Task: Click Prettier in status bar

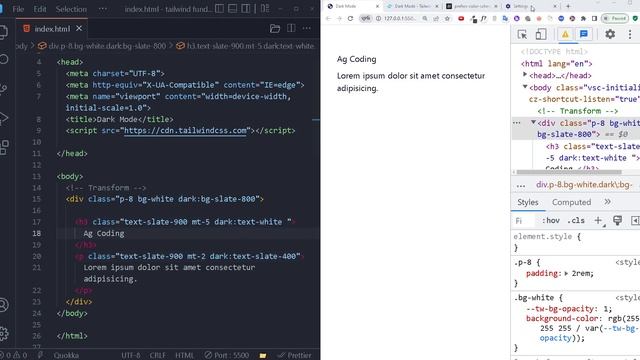Action: tap(294, 355)
